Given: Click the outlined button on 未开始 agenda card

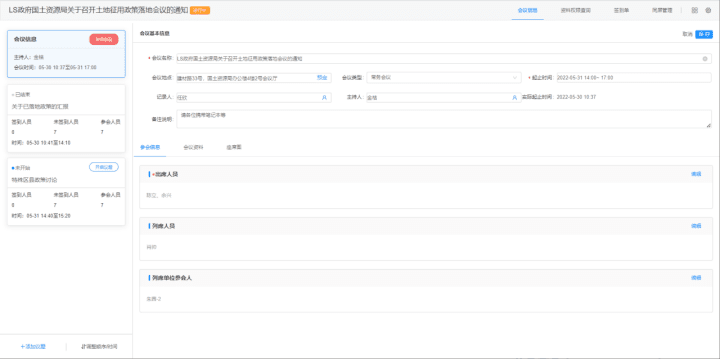Looking at the screenshot, I should point(104,167).
